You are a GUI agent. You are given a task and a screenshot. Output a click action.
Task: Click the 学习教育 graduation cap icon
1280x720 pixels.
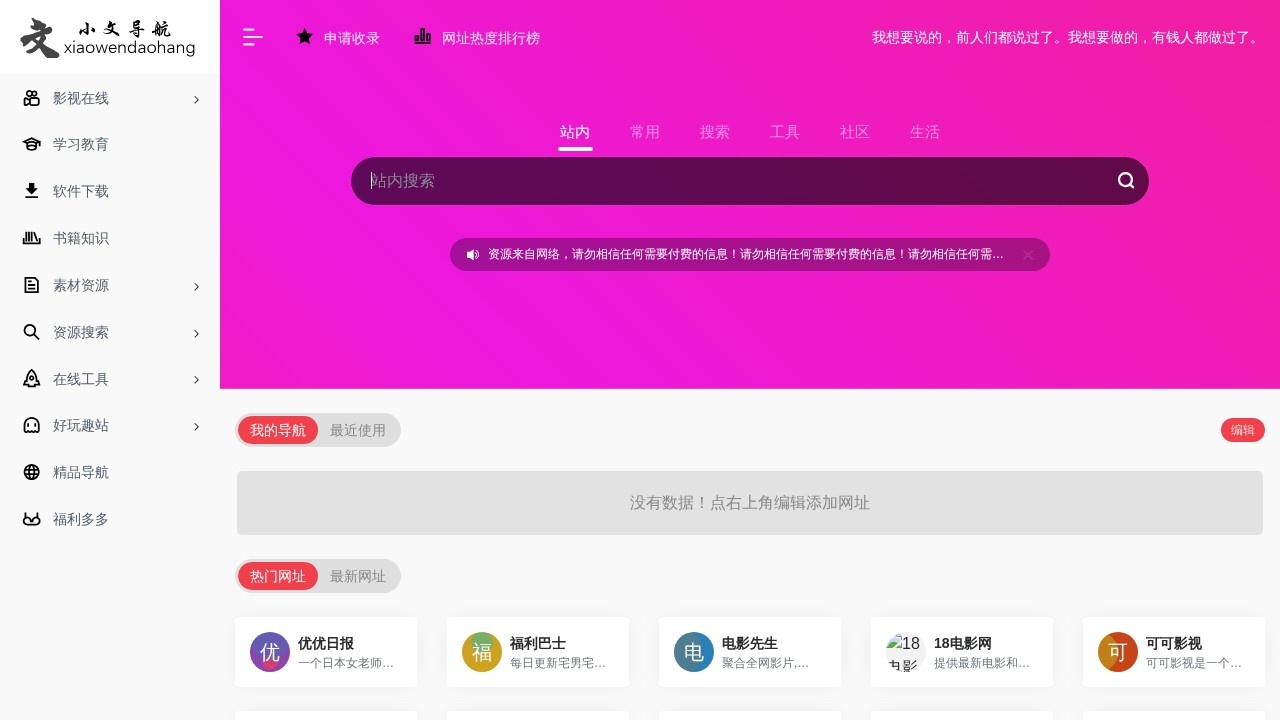click(31, 144)
